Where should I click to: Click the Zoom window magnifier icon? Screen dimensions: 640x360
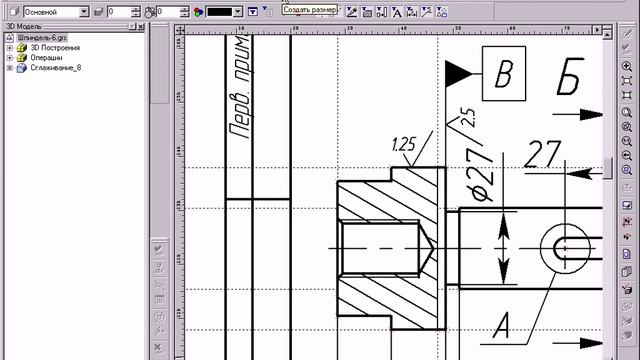tap(627, 112)
